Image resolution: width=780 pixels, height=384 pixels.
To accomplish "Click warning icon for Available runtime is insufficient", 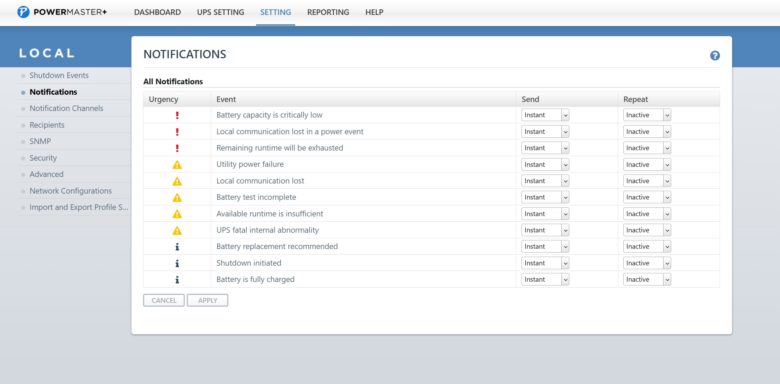I will point(177,214).
